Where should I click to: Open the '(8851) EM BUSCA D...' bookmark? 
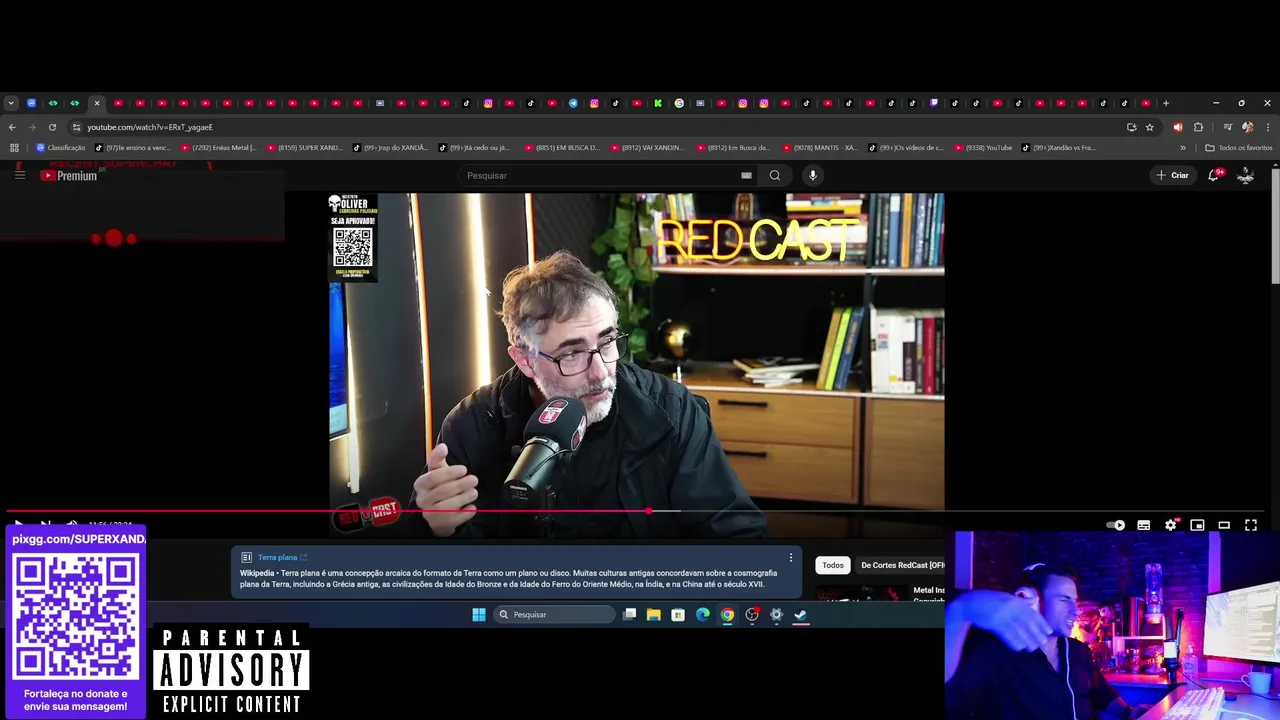[x=562, y=148]
